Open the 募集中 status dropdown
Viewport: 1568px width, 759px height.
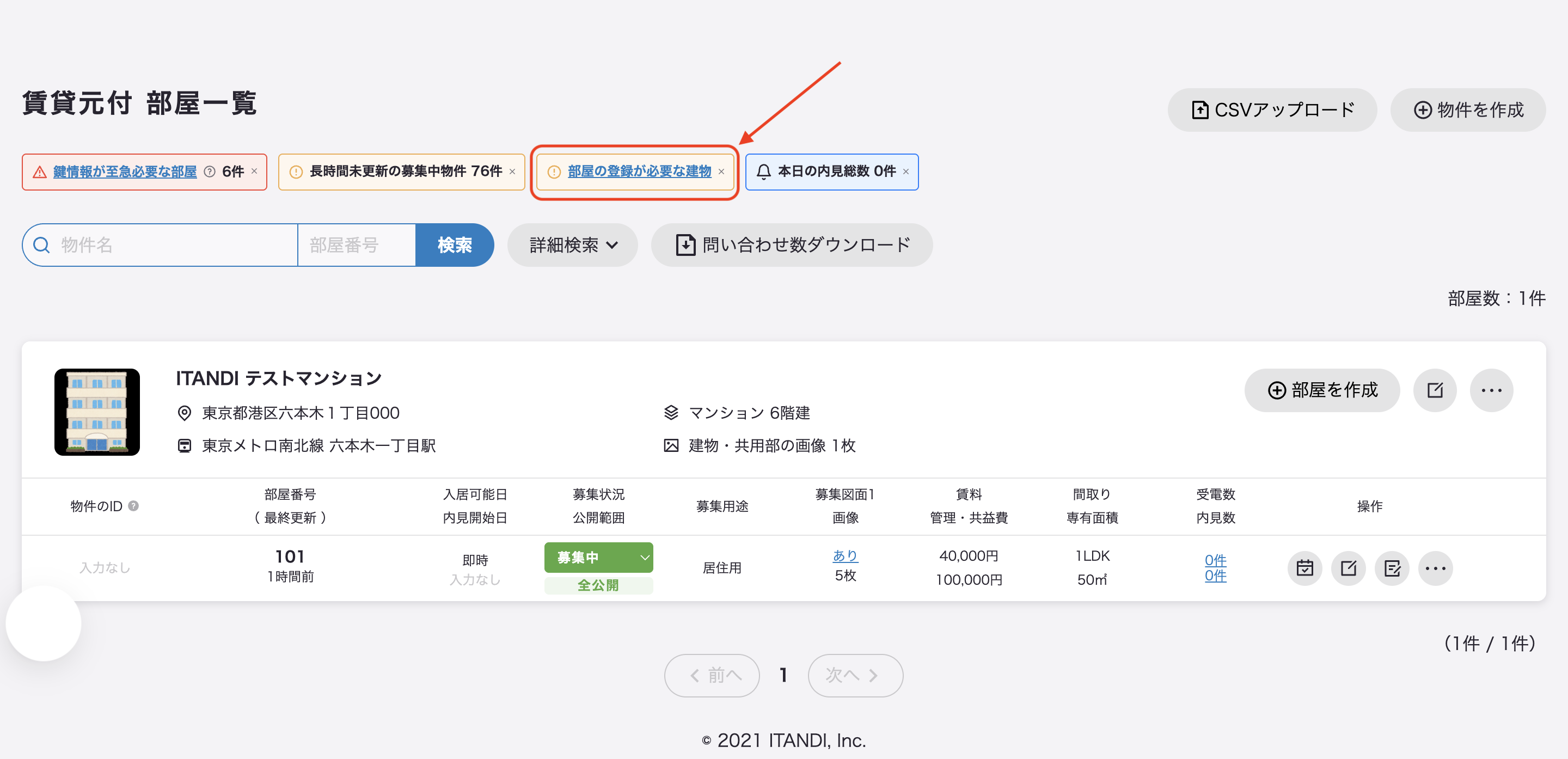point(599,558)
